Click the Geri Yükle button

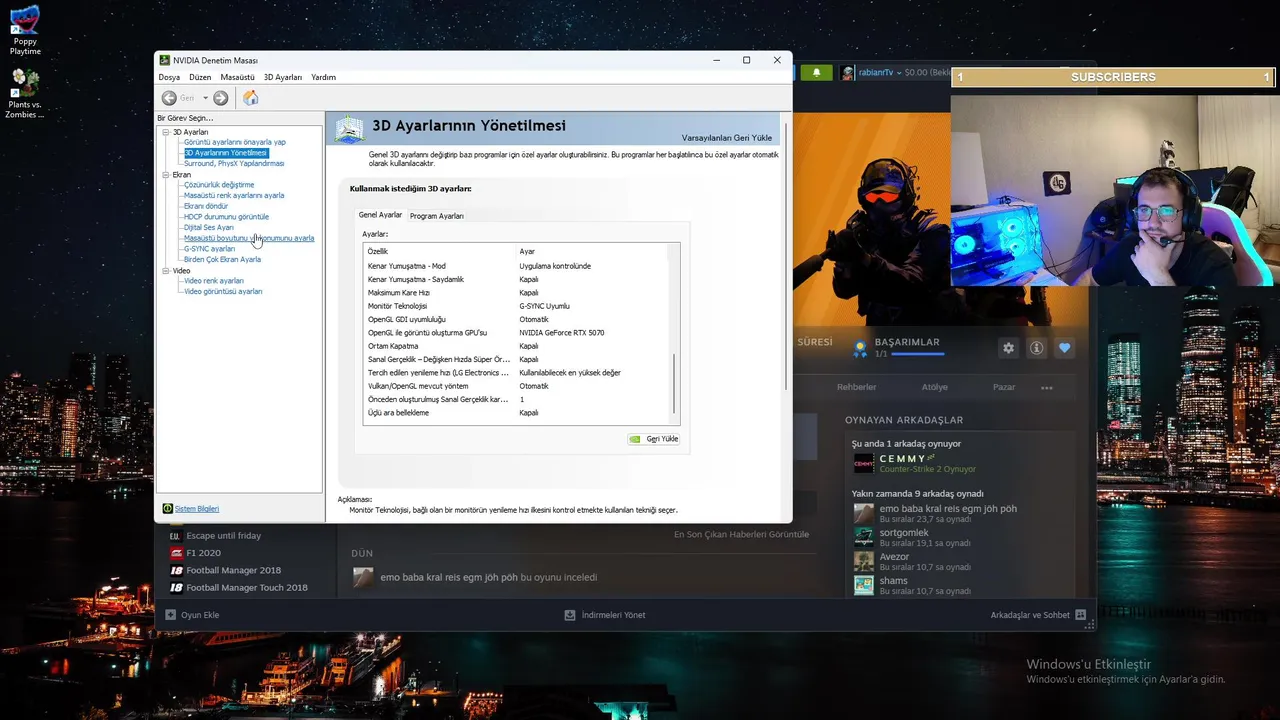coord(654,439)
